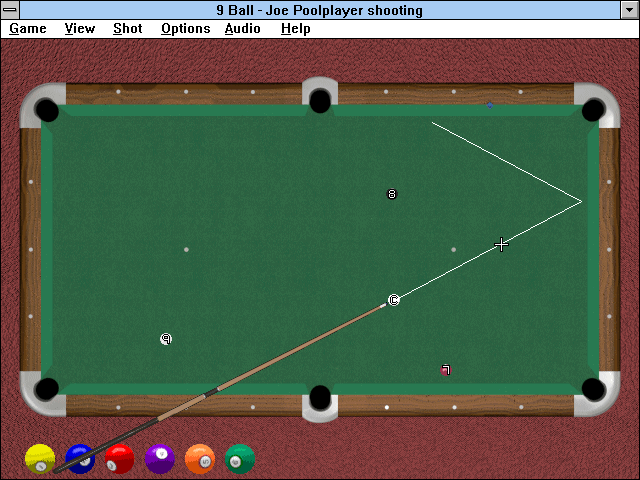Open the Help menu
The height and width of the screenshot is (480, 640).
click(296, 29)
